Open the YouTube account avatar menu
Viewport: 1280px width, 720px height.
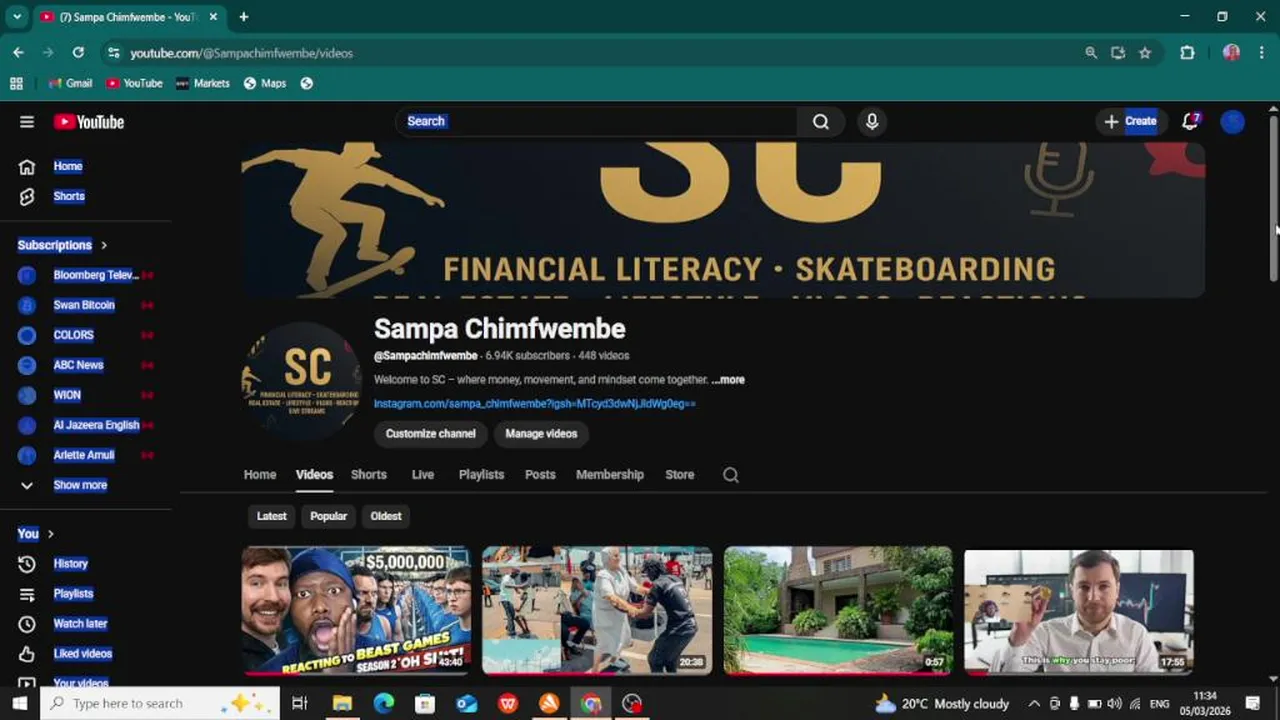pos(1233,122)
